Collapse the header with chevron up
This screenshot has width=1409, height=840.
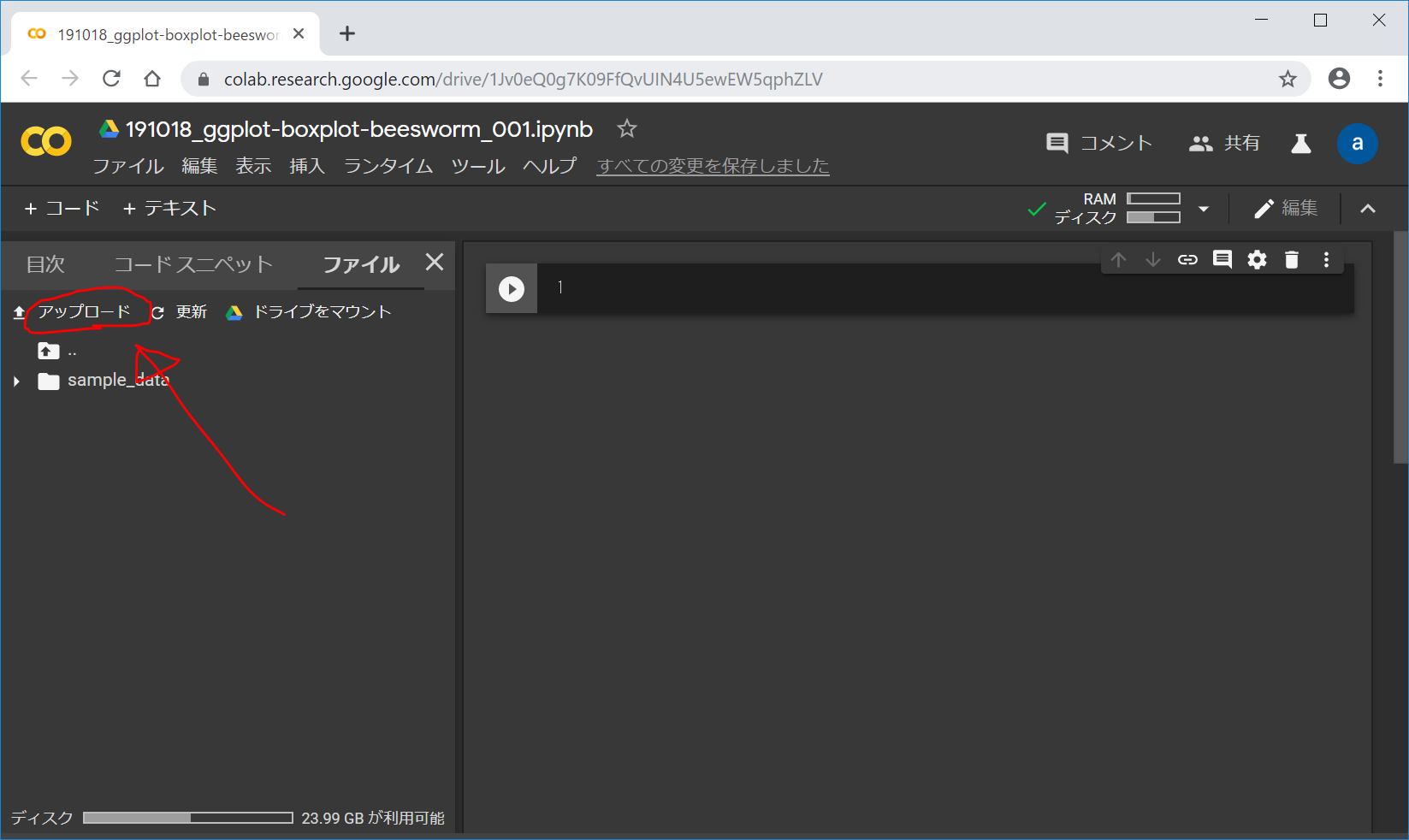pos(1368,209)
